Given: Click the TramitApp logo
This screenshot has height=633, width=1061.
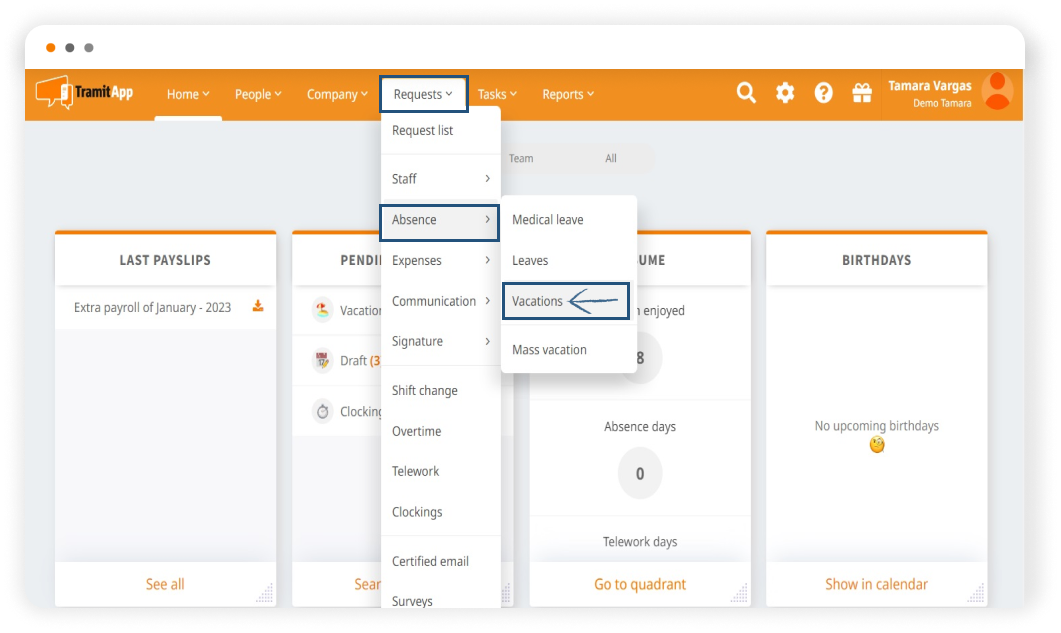Looking at the screenshot, I should click(x=84, y=93).
